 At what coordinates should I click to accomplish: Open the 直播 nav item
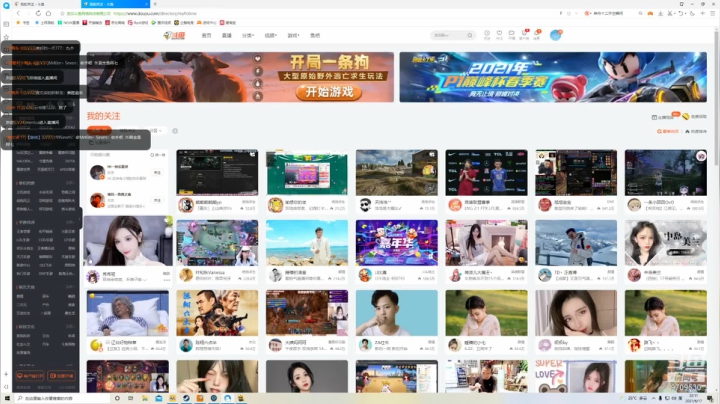226,35
